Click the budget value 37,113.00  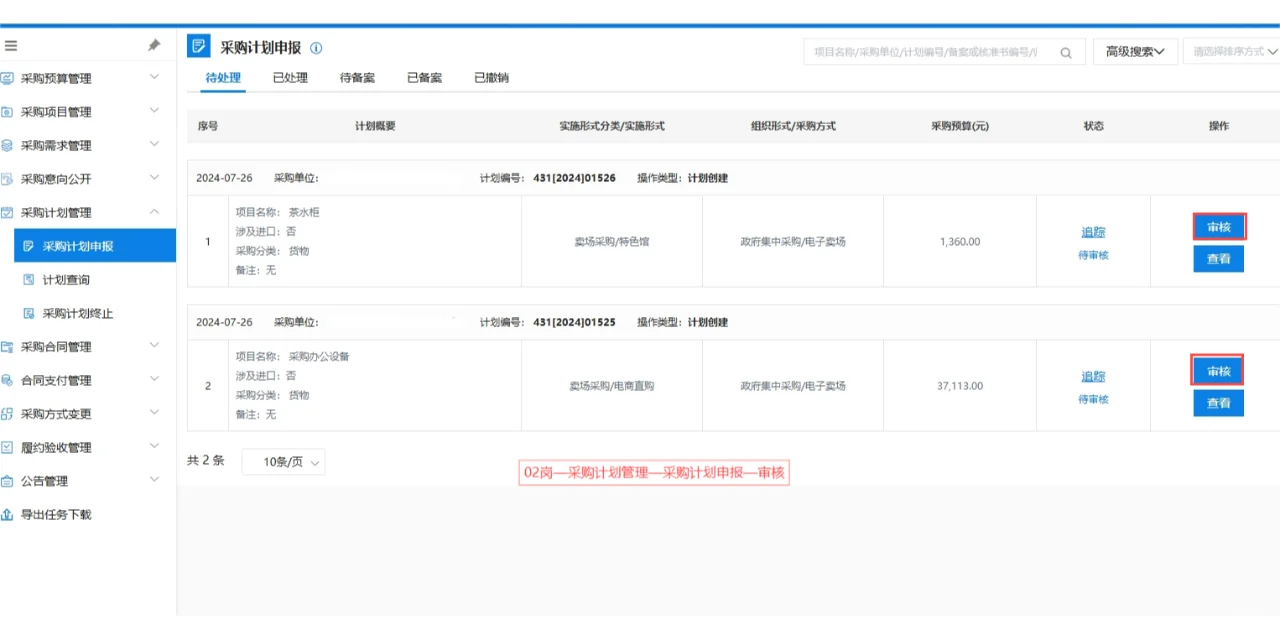click(x=960, y=386)
